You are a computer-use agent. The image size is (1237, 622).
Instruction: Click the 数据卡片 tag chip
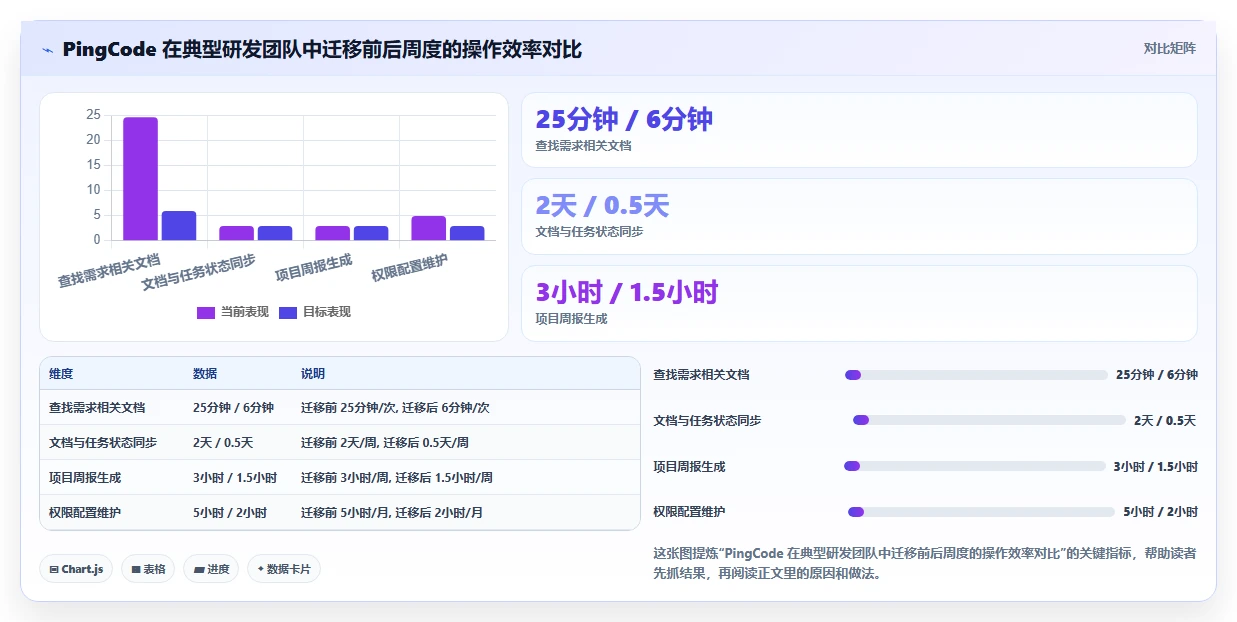click(284, 569)
